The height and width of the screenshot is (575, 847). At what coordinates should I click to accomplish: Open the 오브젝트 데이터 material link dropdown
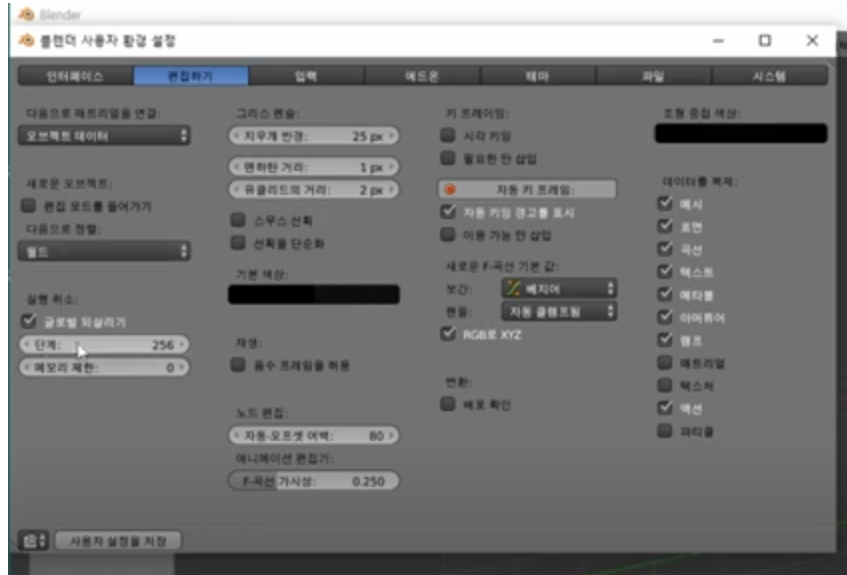pyautogui.click(x=104, y=136)
